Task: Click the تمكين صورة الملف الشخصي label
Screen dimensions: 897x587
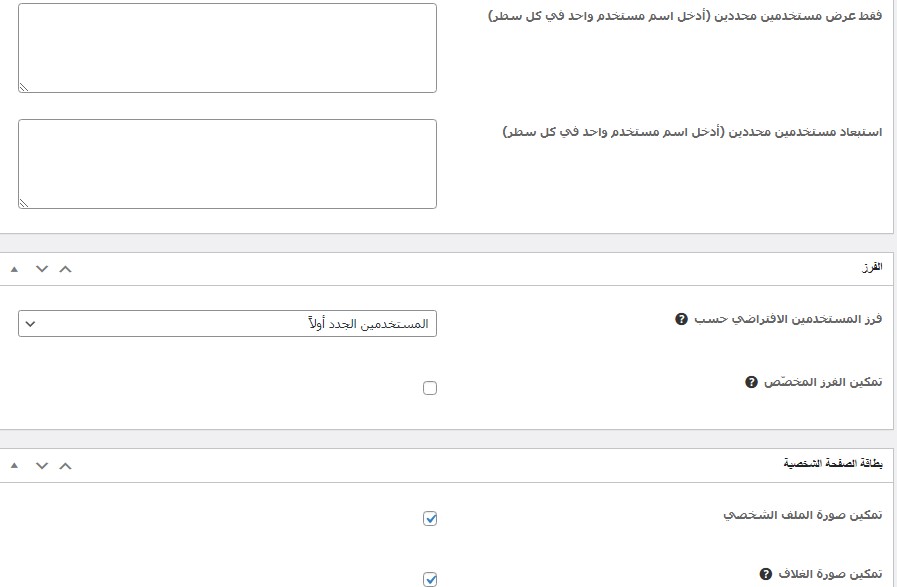Action: [803, 515]
